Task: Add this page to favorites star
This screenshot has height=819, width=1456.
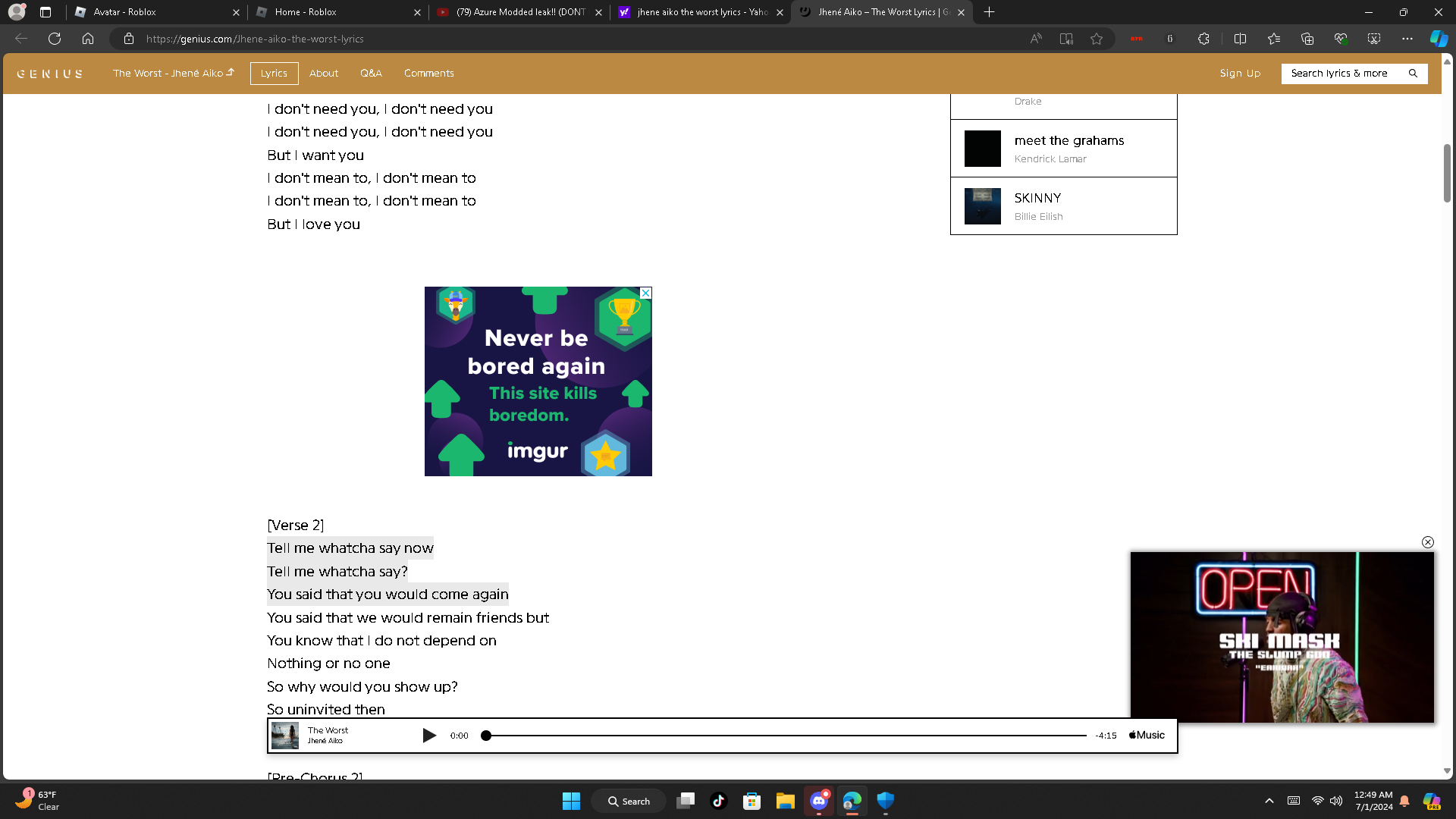Action: pyautogui.click(x=1097, y=39)
